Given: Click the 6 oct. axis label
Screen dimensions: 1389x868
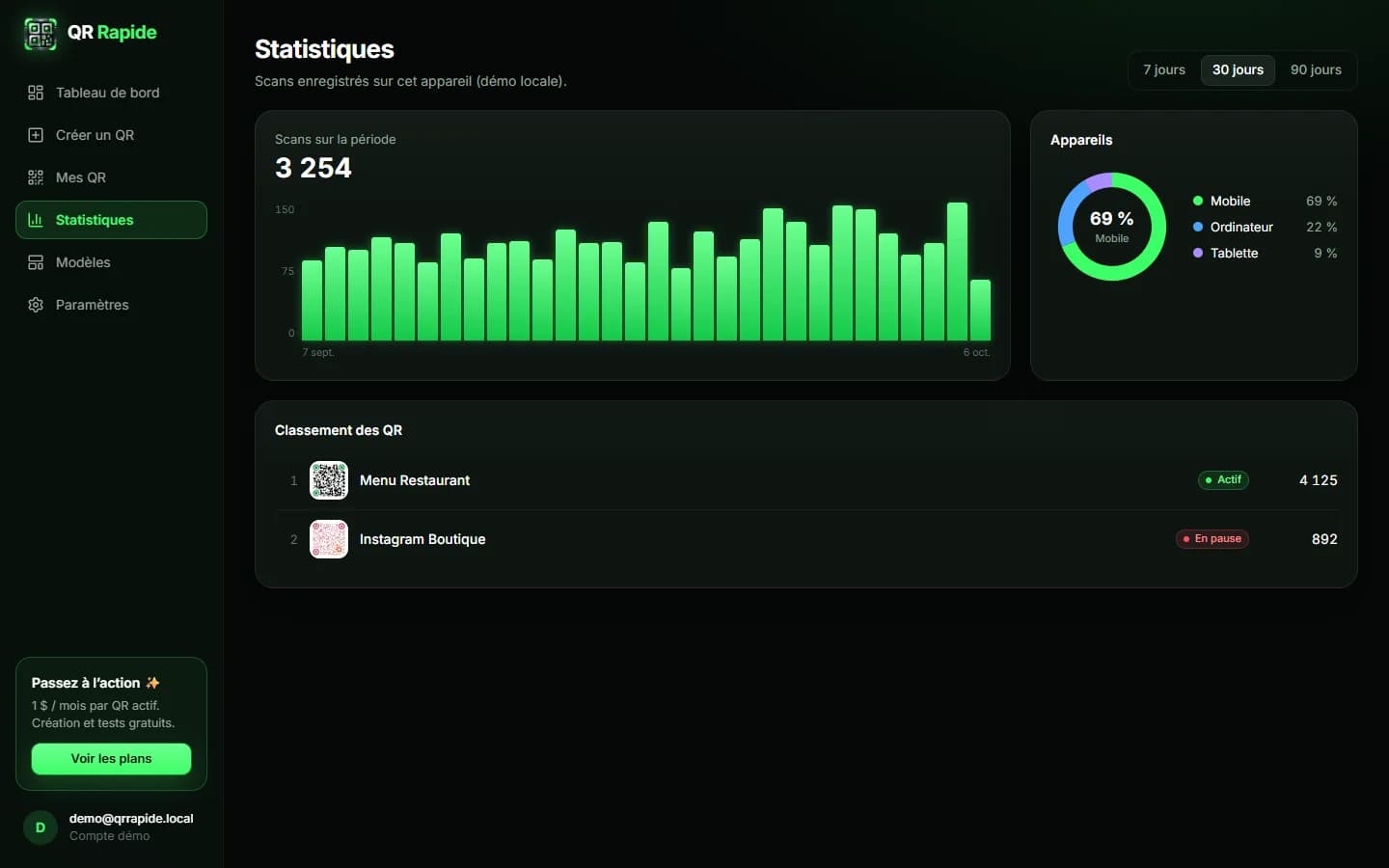Looking at the screenshot, I should pyautogui.click(x=977, y=353).
